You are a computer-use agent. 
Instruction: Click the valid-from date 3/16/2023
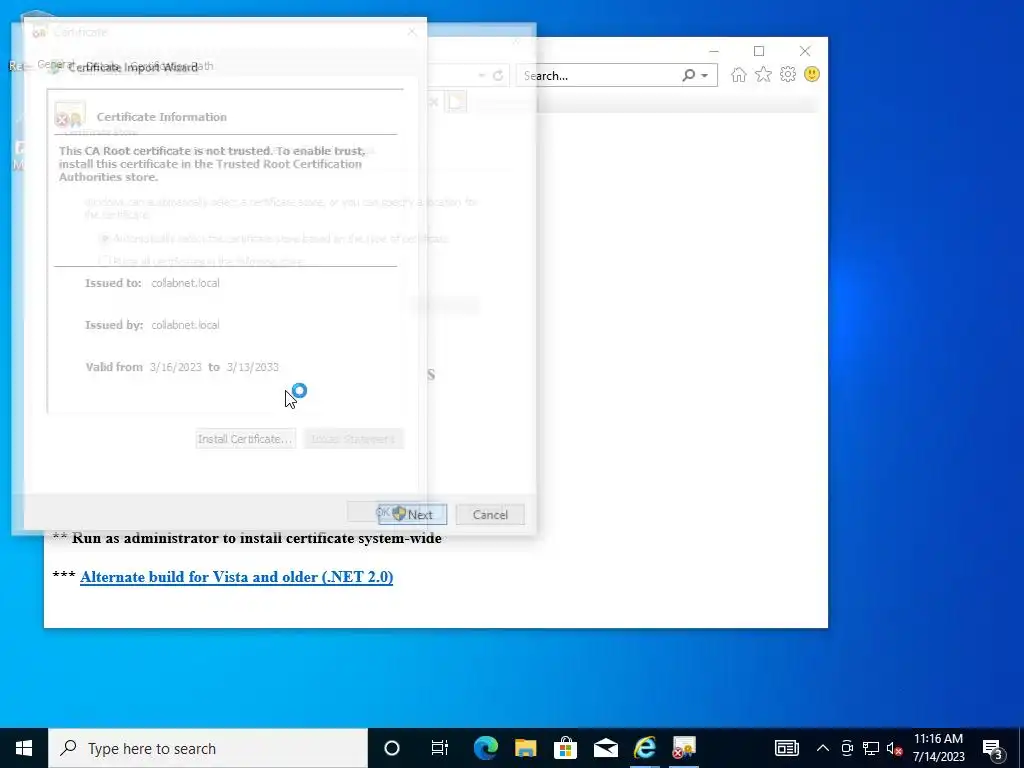click(x=176, y=367)
